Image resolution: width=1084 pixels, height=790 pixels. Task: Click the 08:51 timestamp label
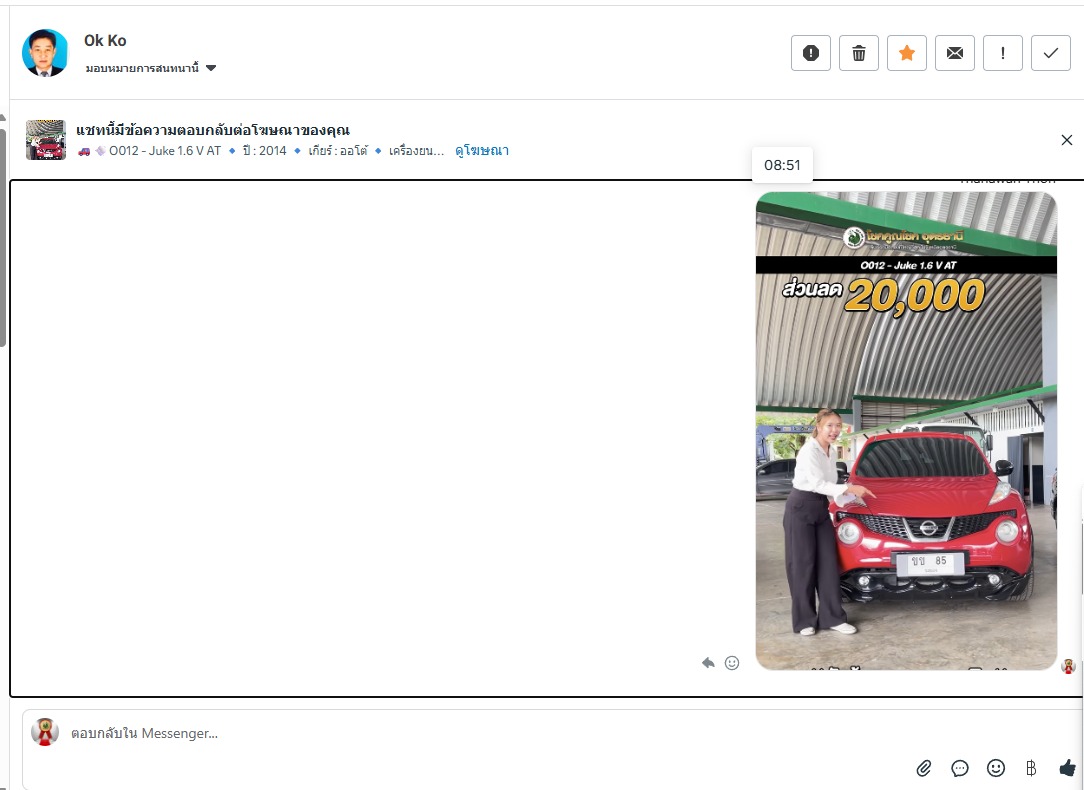(x=782, y=165)
